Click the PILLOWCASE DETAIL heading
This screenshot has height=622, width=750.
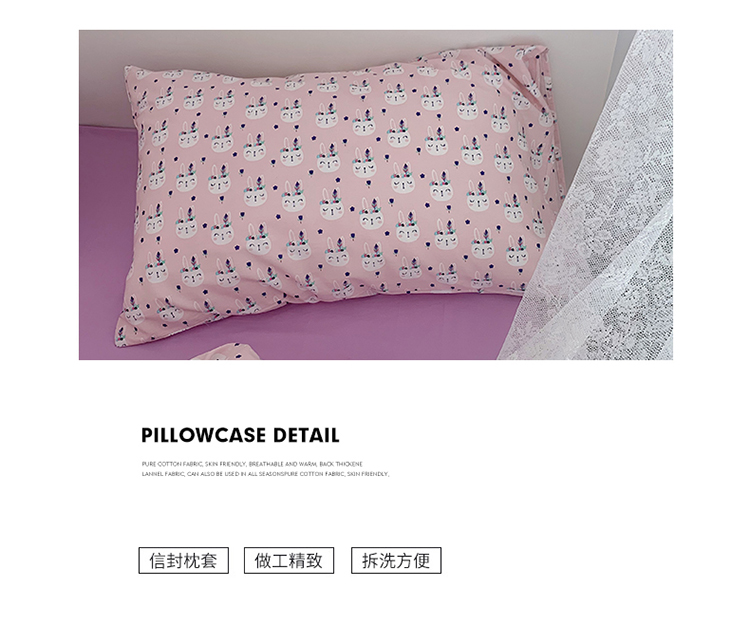(240, 435)
